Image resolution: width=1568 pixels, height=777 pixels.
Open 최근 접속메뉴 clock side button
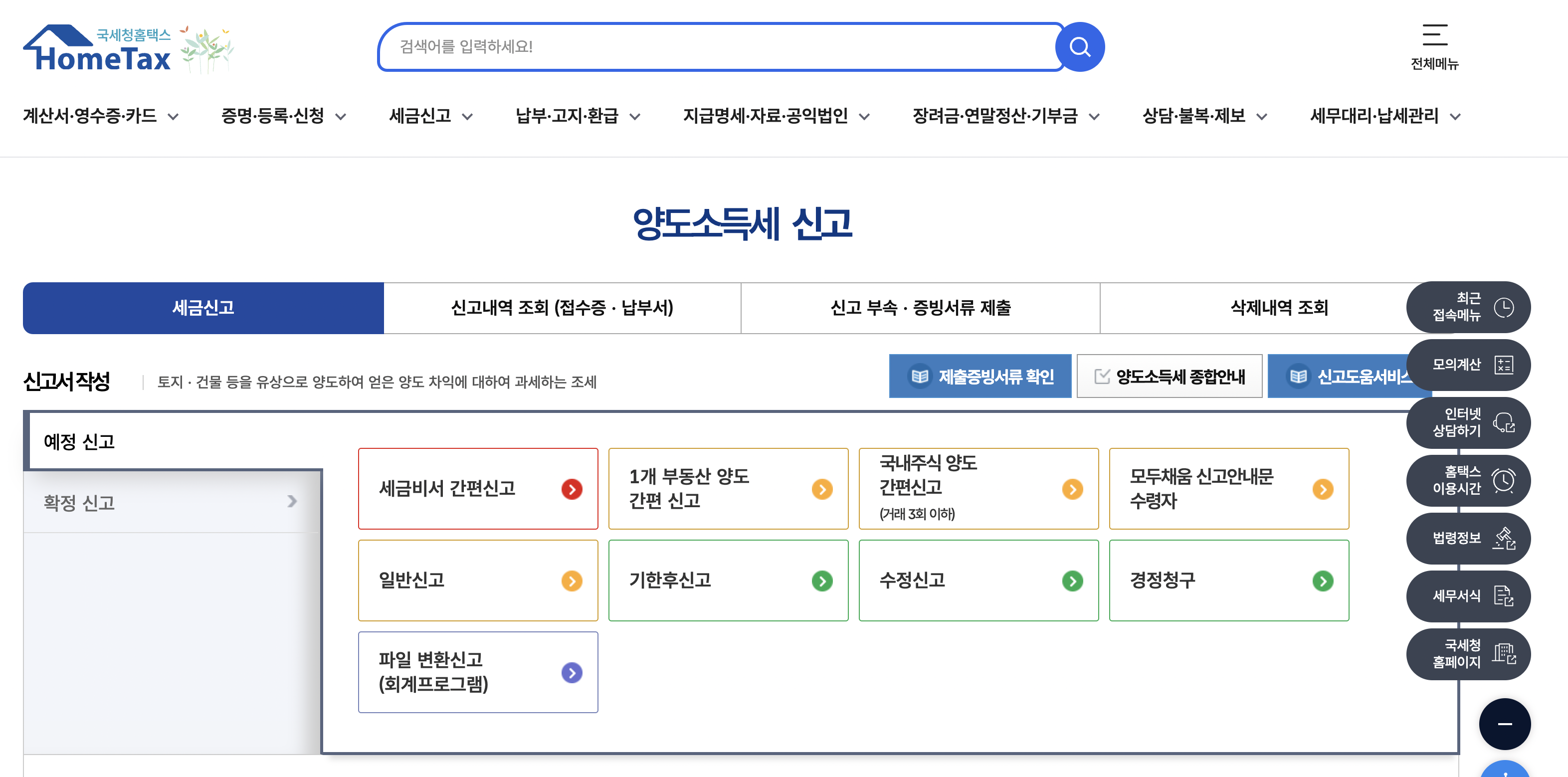pos(1468,307)
